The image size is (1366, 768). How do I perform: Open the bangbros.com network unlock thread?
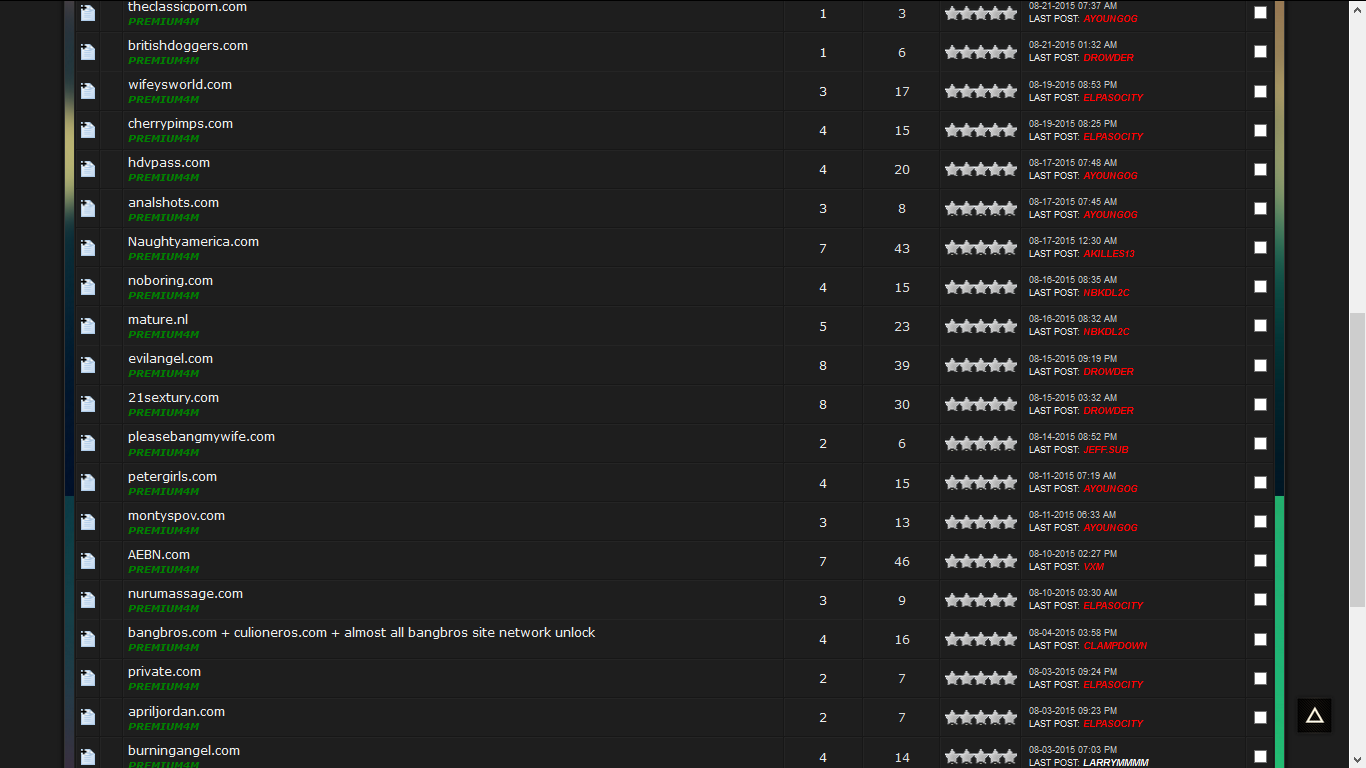pyautogui.click(x=362, y=633)
